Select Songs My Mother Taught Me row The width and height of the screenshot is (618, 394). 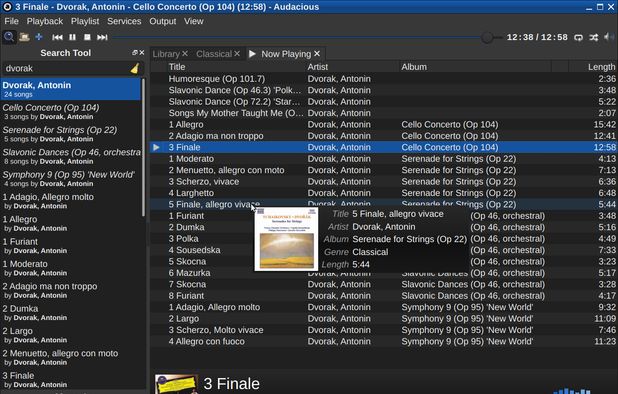[x=384, y=113]
